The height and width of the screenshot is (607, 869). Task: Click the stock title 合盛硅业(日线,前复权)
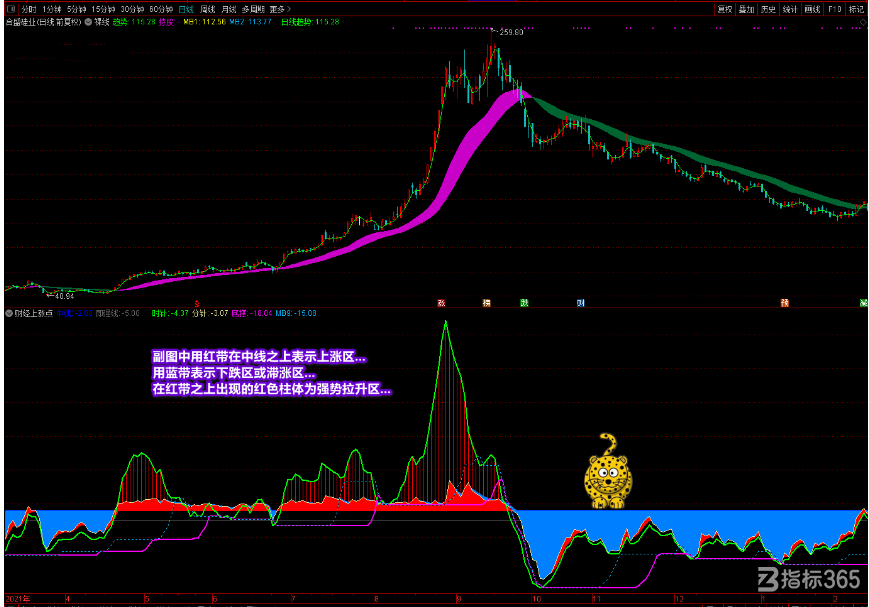pyautogui.click(x=44, y=22)
